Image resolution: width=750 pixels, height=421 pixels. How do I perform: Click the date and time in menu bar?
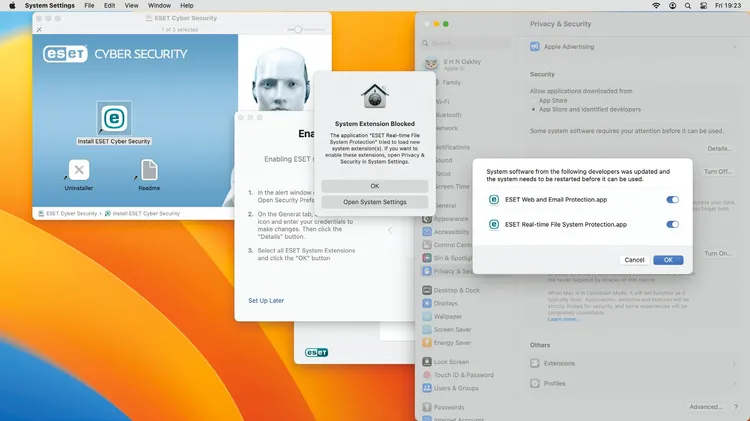tap(728, 6)
